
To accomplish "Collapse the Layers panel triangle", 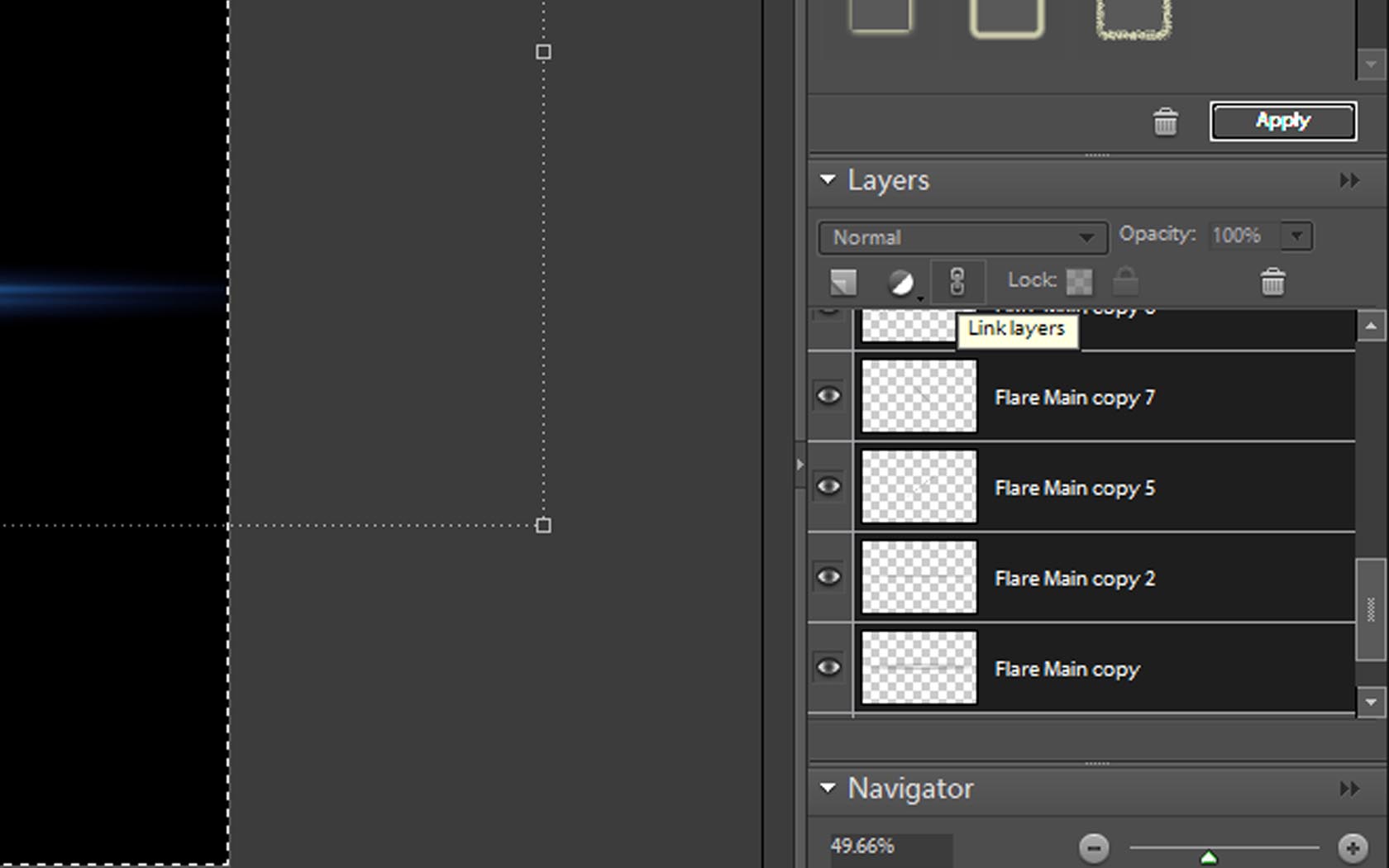I will click(x=828, y=179).
